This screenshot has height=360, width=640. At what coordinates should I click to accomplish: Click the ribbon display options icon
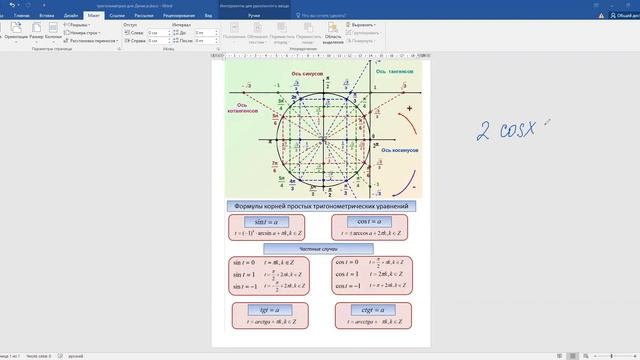coord(596,5)
